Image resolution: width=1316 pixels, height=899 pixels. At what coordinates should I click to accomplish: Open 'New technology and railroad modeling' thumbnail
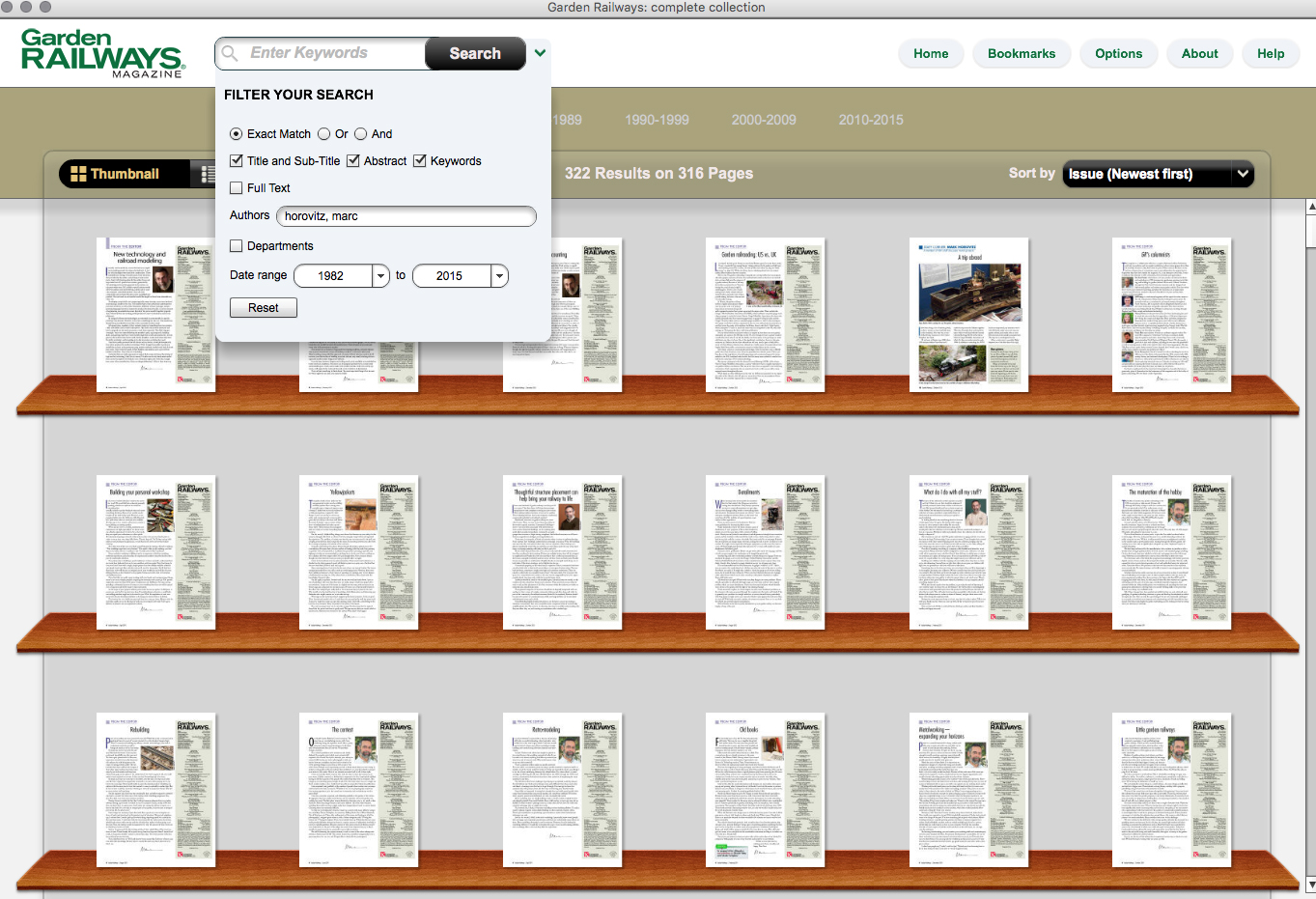(155, 315)
